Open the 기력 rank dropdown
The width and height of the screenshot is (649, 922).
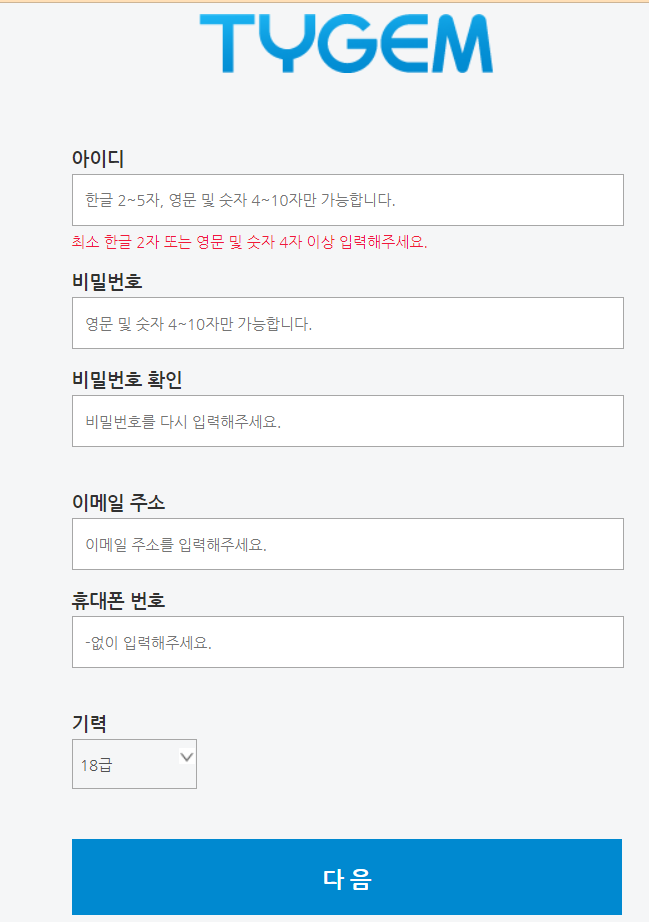pyautogui.click(x=134, y=763)
